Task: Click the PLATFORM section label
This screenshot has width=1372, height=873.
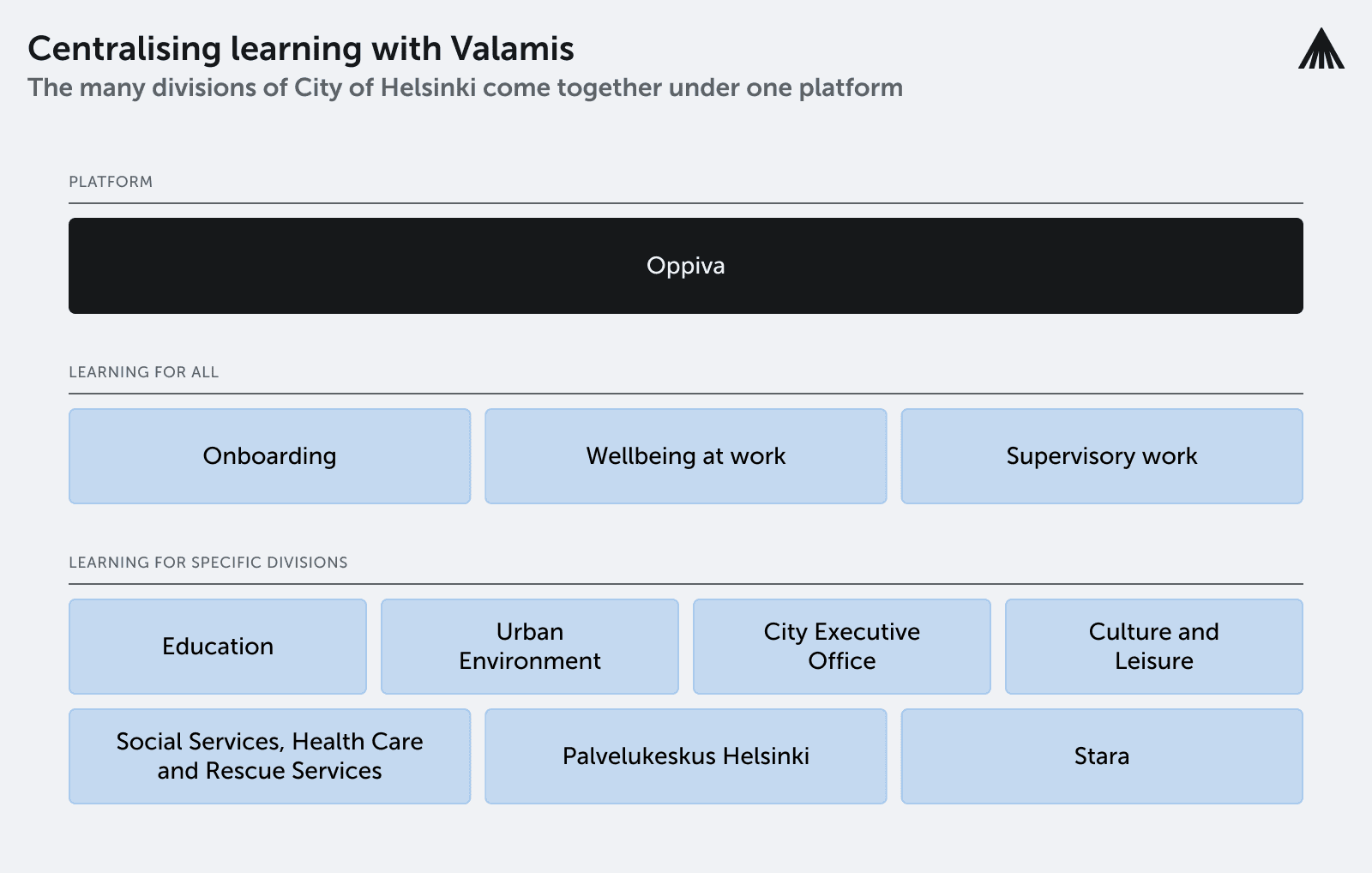Action: point(111,182)
